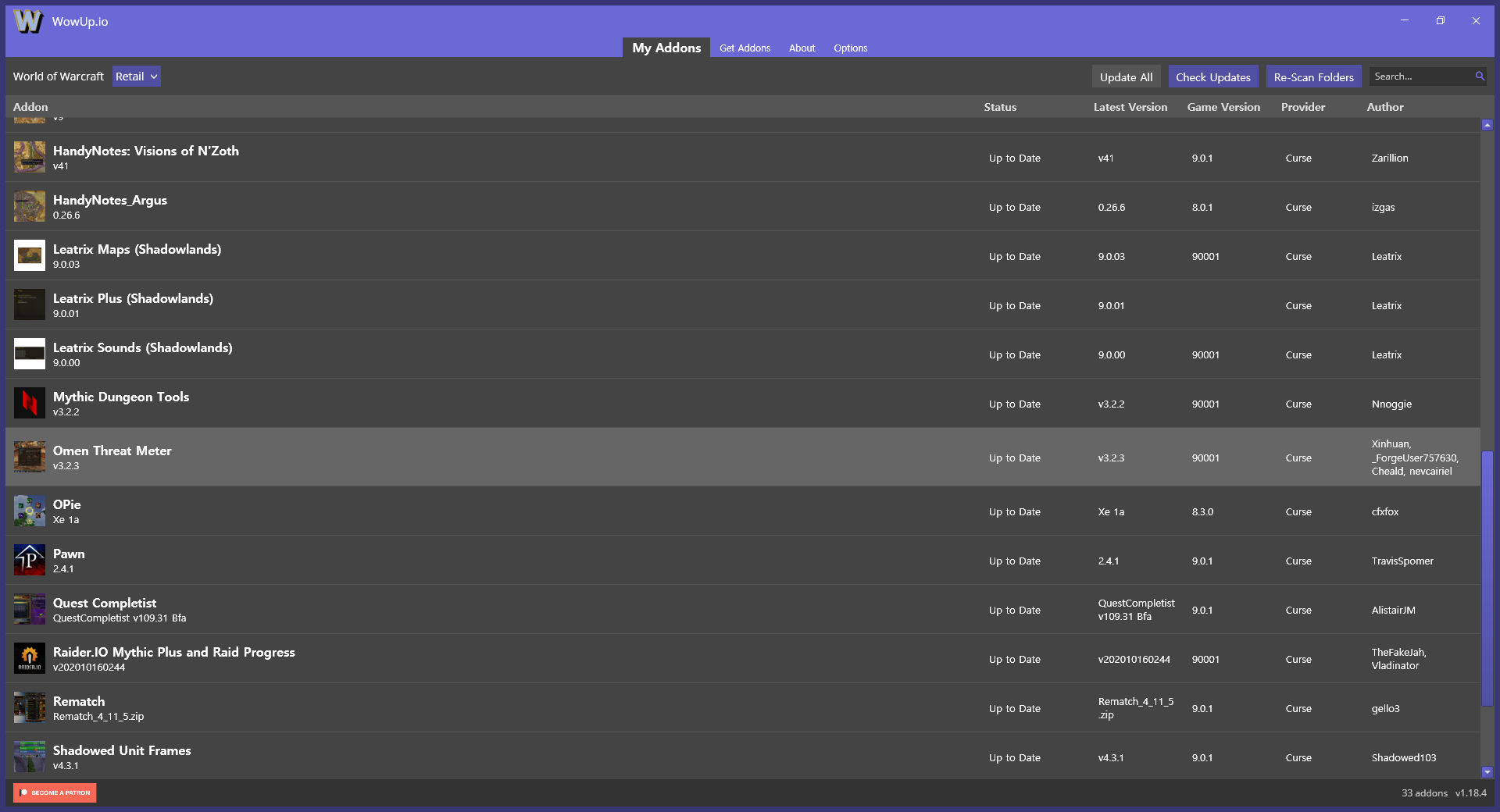Click the author name Nnoggie
This screenshot has height=812, width=1500.
pos(1391,404)
